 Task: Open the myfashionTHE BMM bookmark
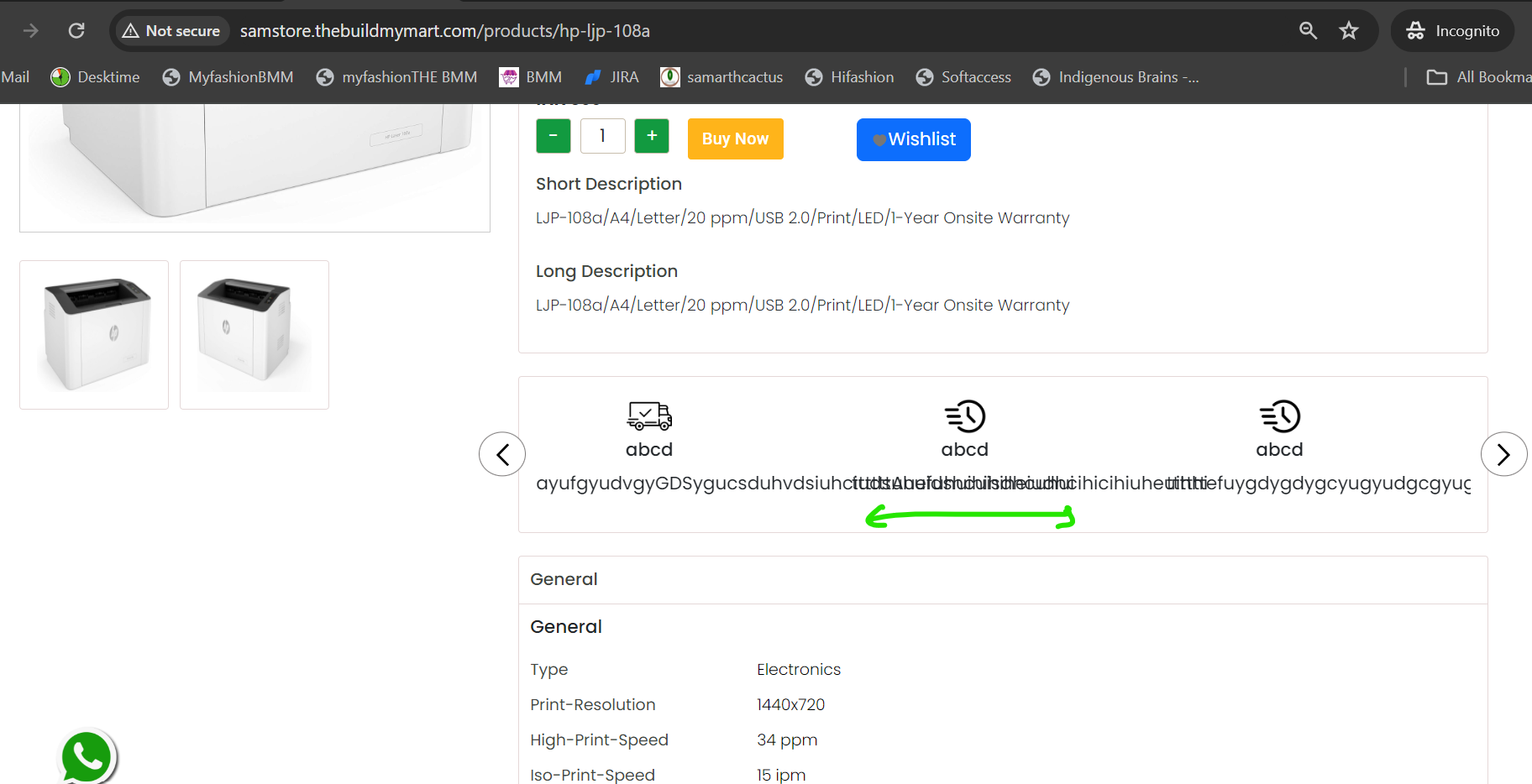click(x=396, y=77)
